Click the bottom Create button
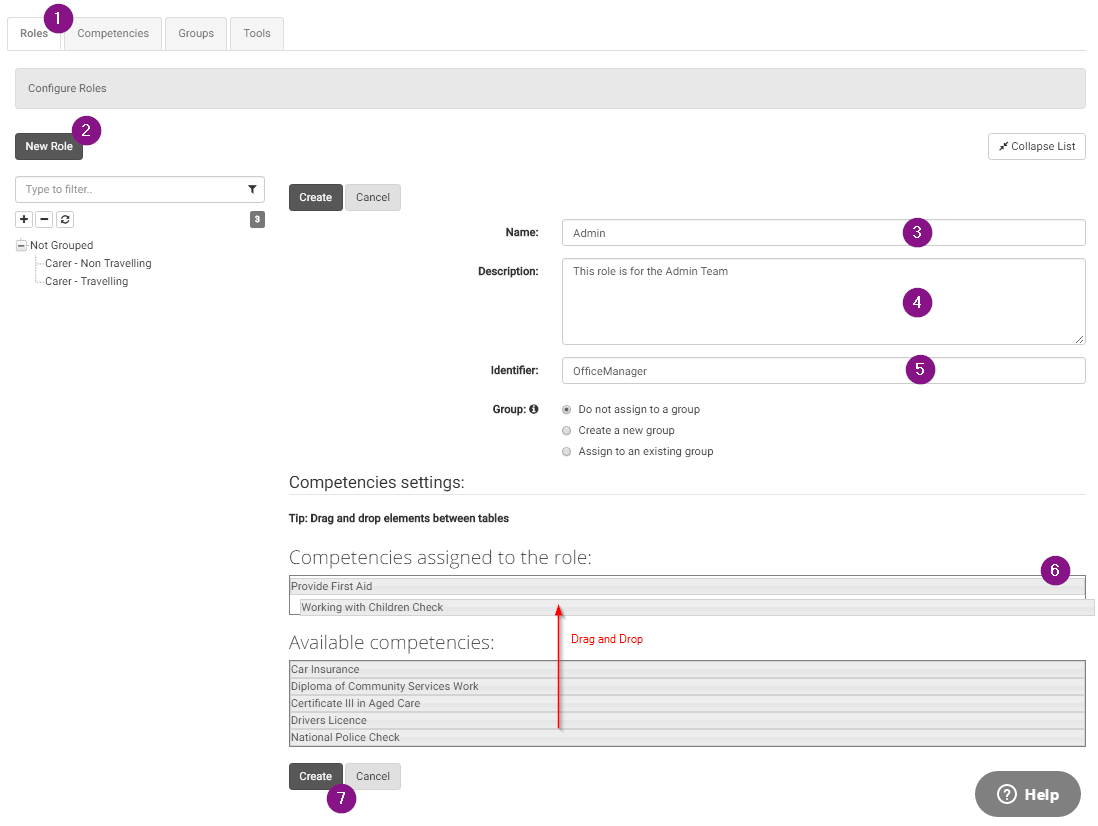This screenshot has width=1098, height=826. [315, 776]
